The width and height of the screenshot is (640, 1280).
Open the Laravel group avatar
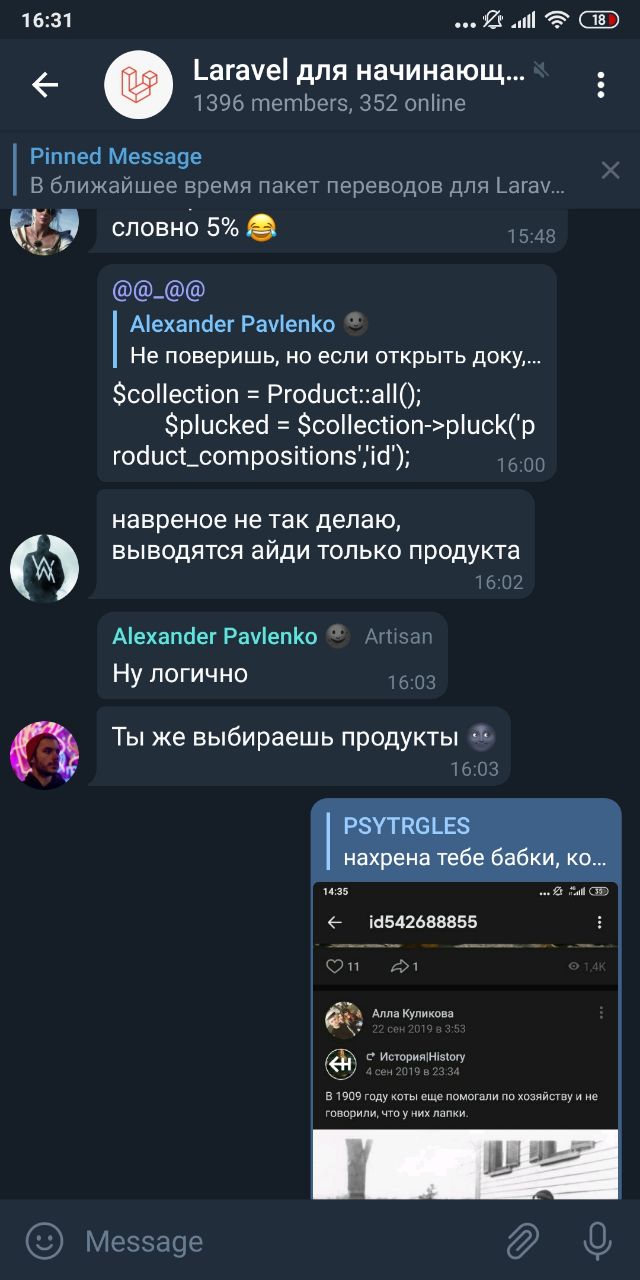139,85
